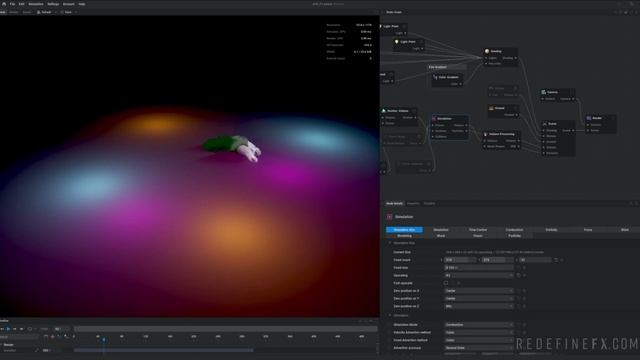Viewport: 640px width, 360px height.
Task: Collapse the Simulation size section
Action: 390,243
